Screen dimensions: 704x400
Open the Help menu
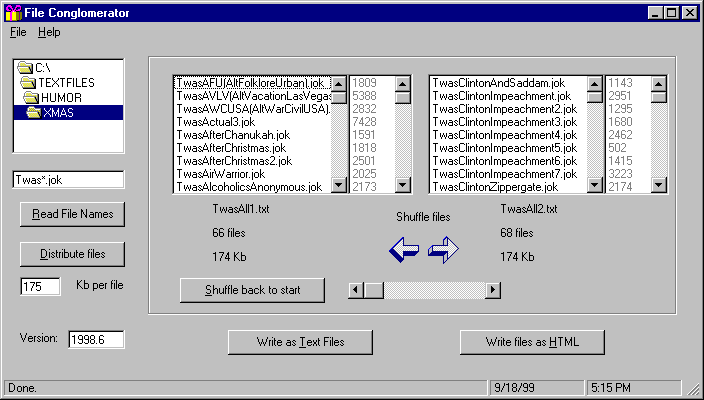click(x=49, y=32)
